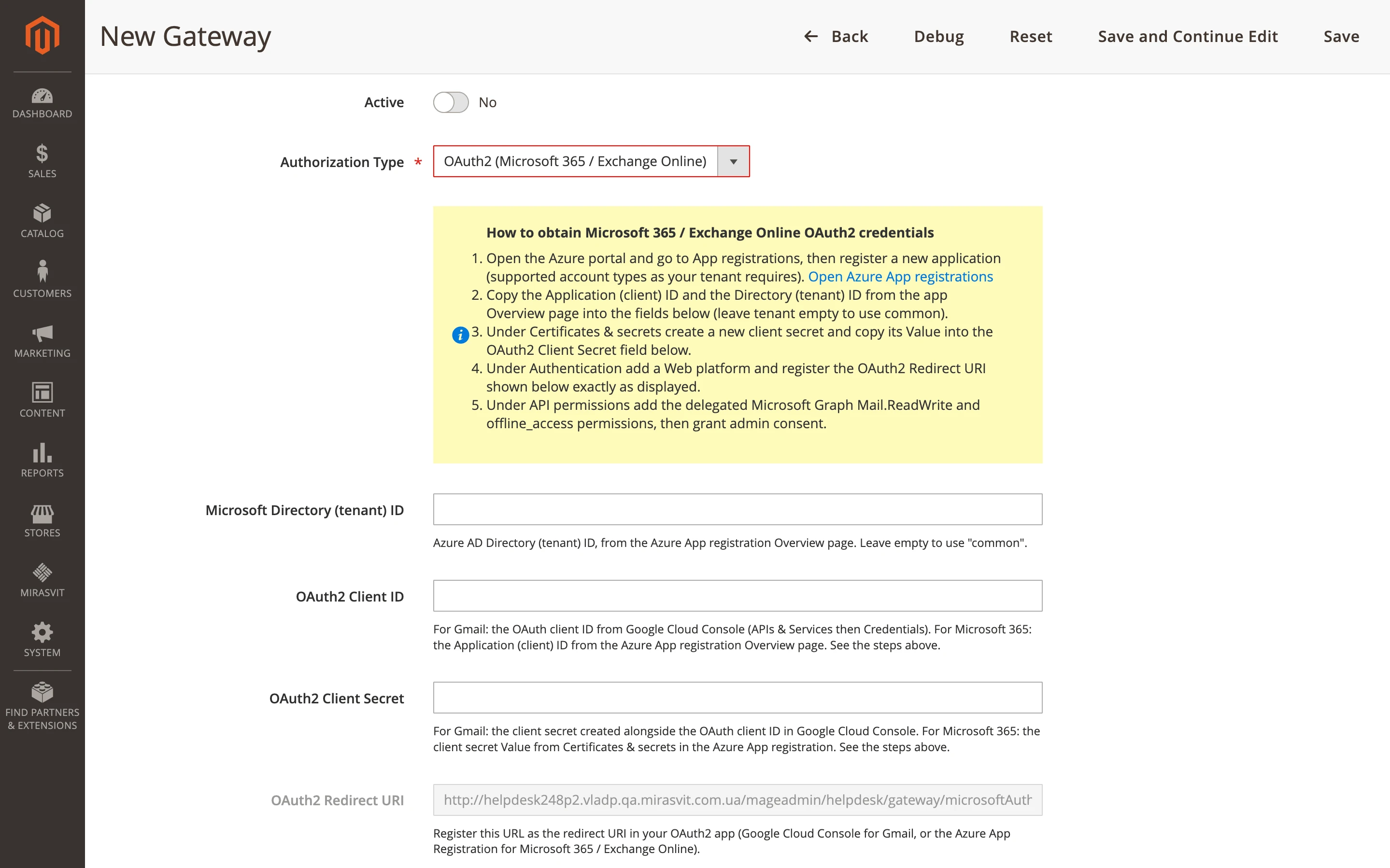Click Save and Continue Edit
This screenshot has height=868, width=1390.
(x=1187, y=36)
